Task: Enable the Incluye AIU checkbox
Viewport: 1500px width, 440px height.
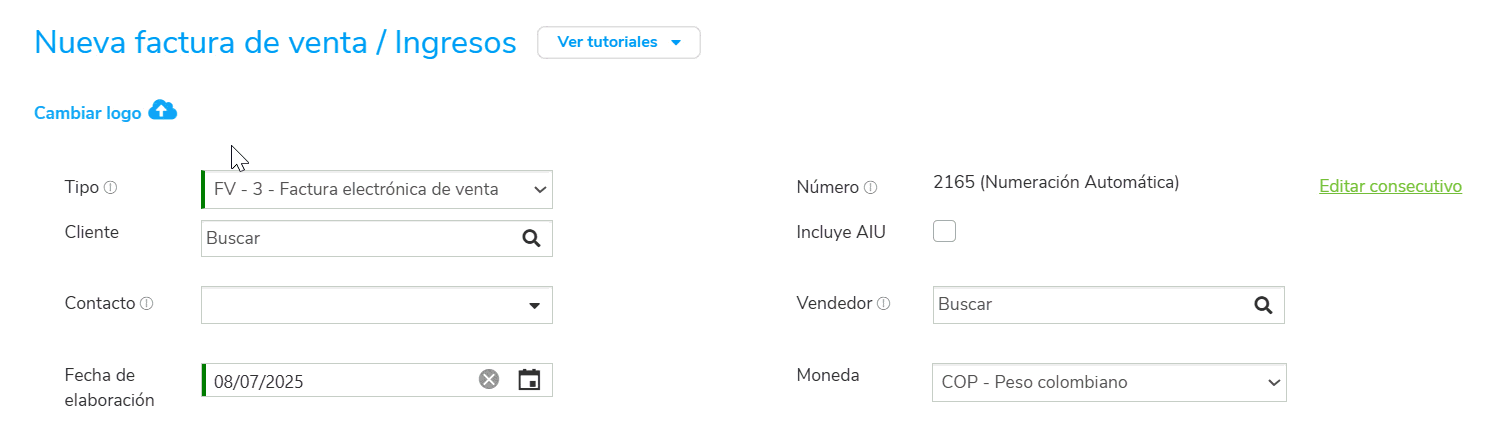Action: click(x=944, y=232)
